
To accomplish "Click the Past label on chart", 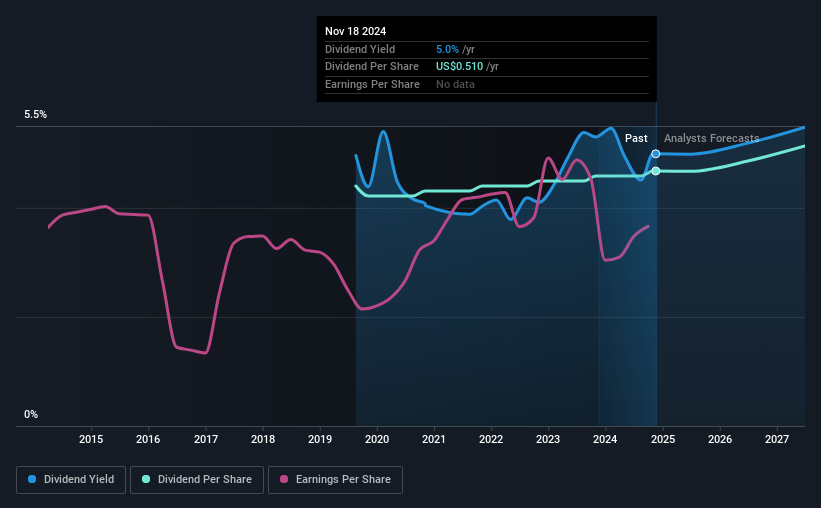I will click(x=636, y=138).
